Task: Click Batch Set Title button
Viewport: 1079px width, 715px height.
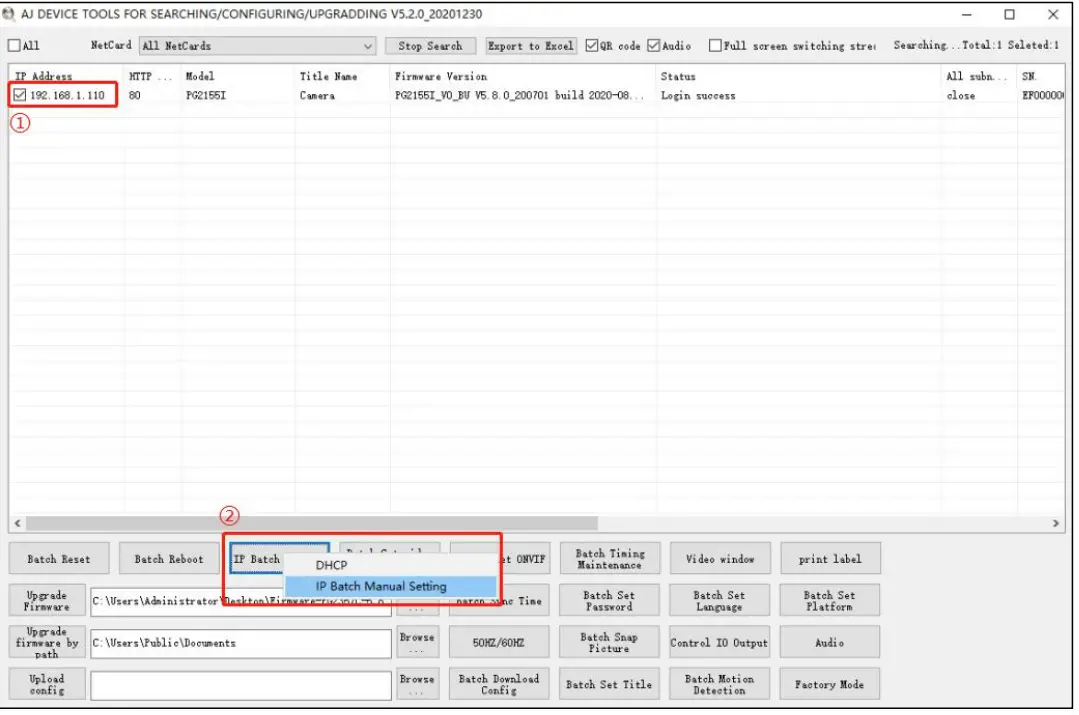Action: 610,684
